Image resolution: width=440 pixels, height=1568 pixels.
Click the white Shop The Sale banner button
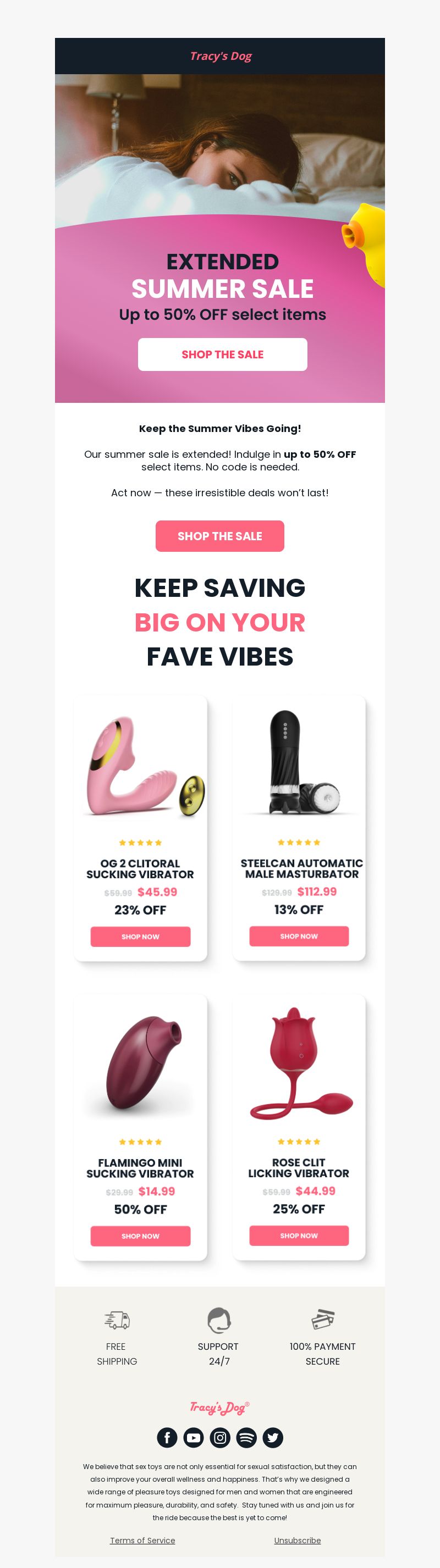pos(222,354)
